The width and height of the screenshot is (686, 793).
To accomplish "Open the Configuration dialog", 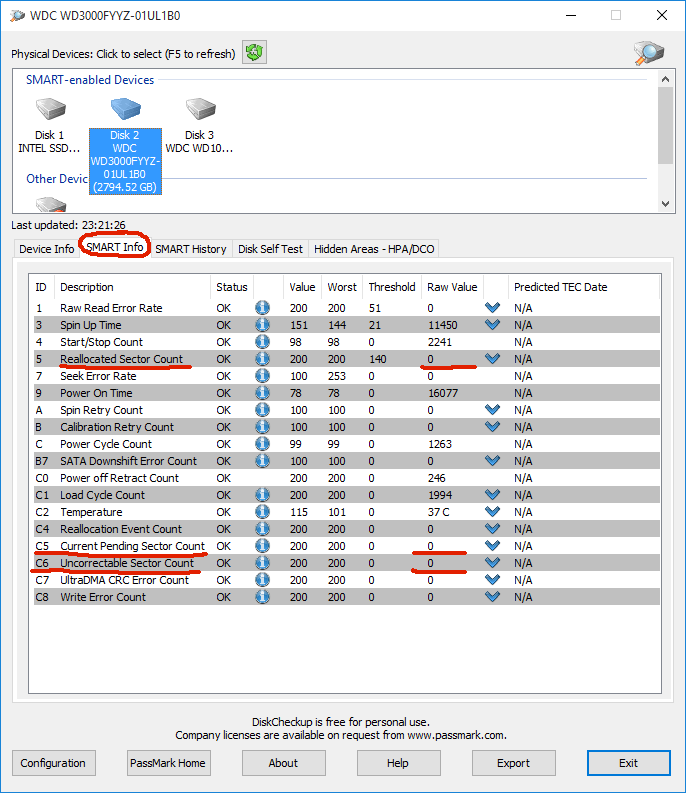I will (53, 763).
